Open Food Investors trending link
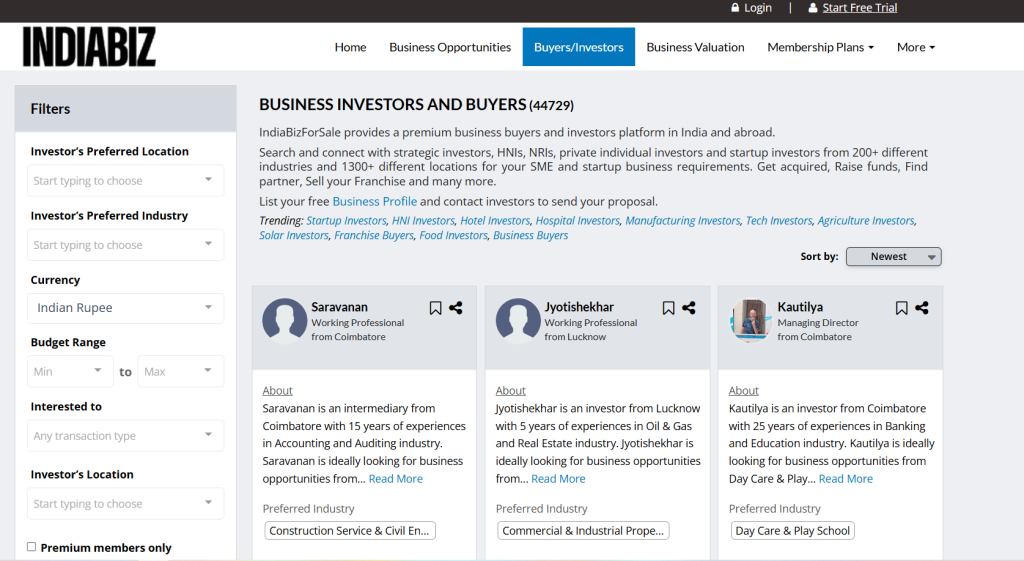The width and height of the screenshot is (1024, 561). 453,235
